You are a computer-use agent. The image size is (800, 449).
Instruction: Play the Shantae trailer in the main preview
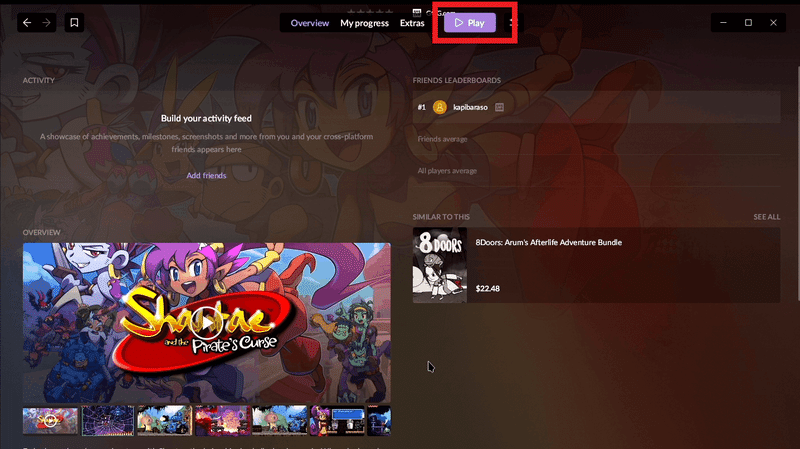[207, 323]
